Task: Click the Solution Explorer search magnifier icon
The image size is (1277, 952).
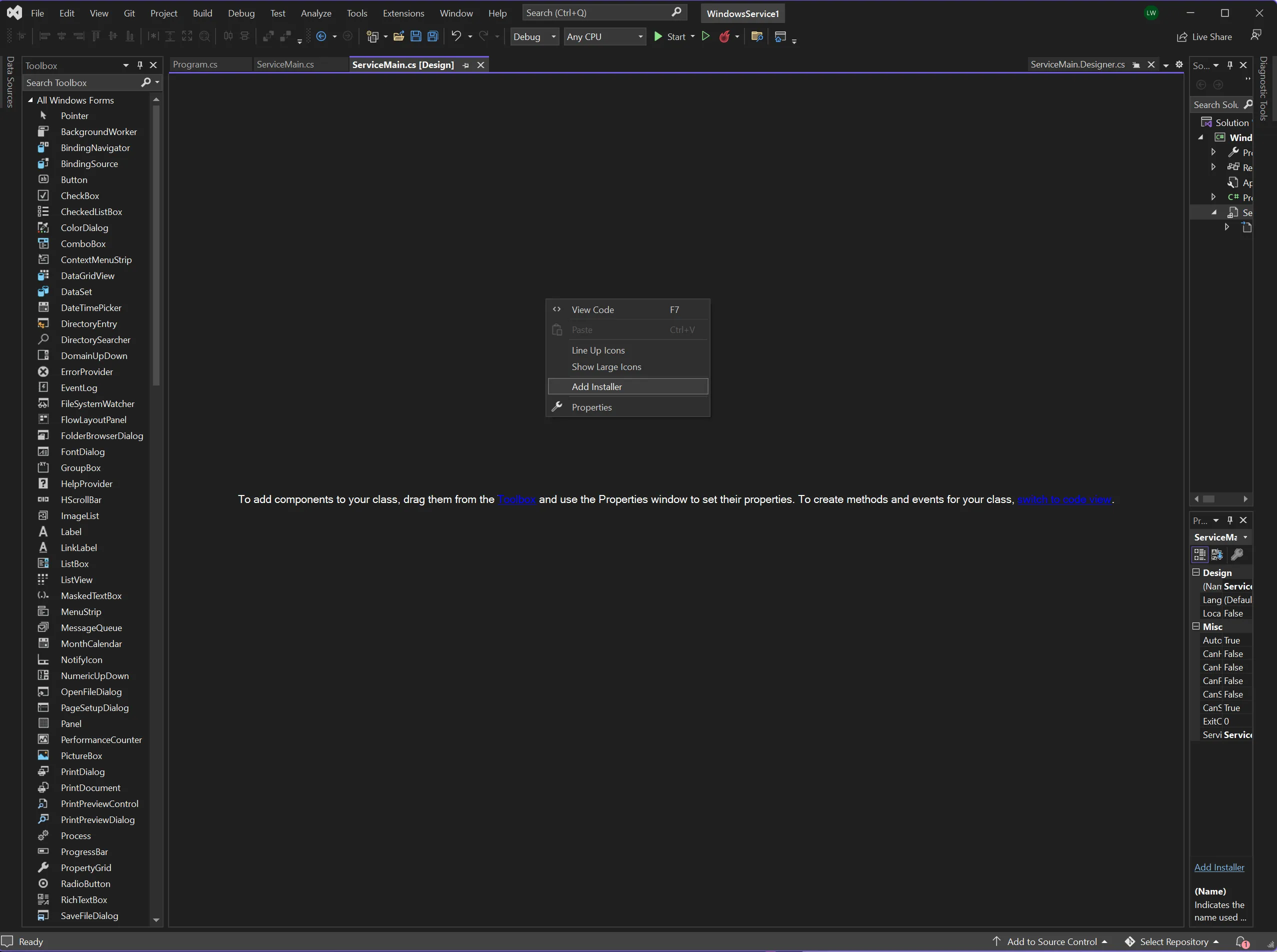Action: 1247,104
